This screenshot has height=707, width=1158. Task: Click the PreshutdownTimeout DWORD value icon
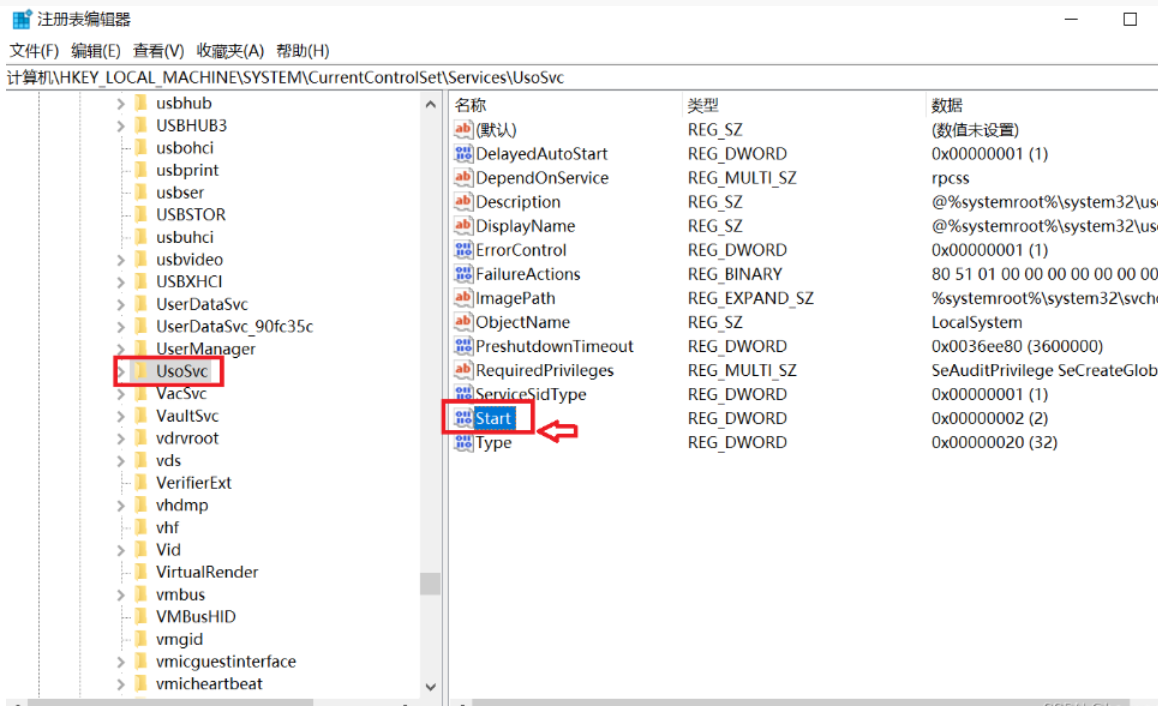(x=463, y=346)
